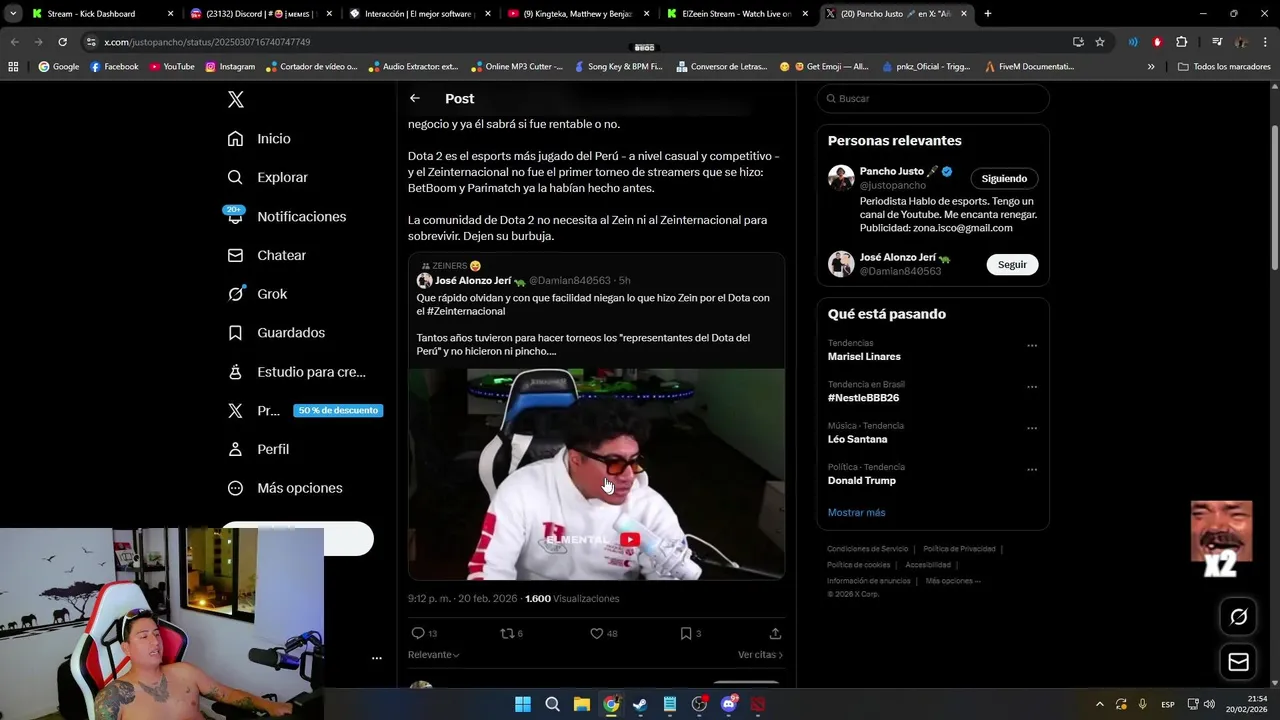Click the share post icon
Screen dimensions: 1280x720
pos(775,633)
